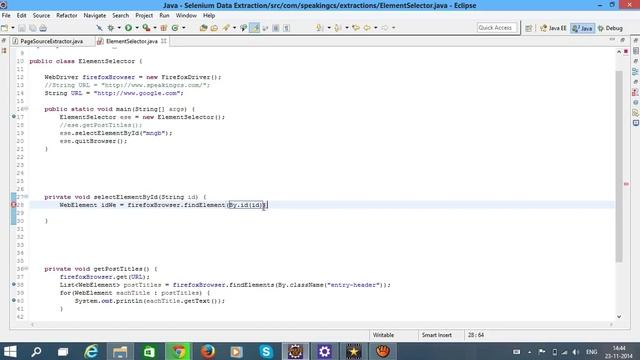Switch to the Java EE perspective

pyautogui.click(x=553, y=28)
